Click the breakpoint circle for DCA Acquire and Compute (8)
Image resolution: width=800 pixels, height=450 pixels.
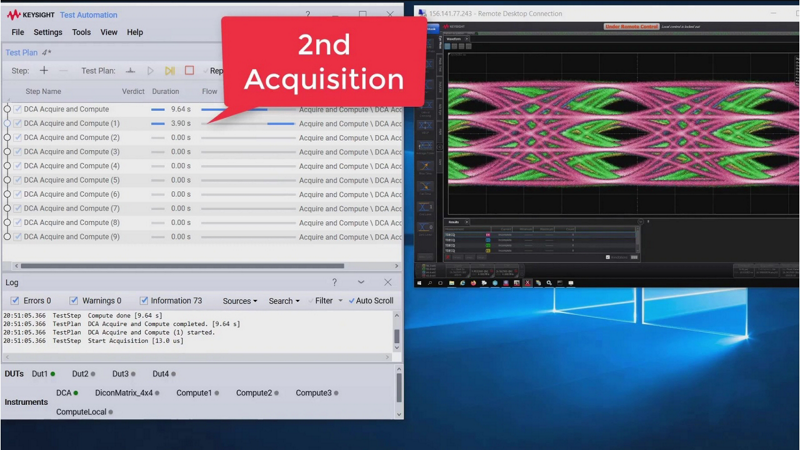coord(7,222)
